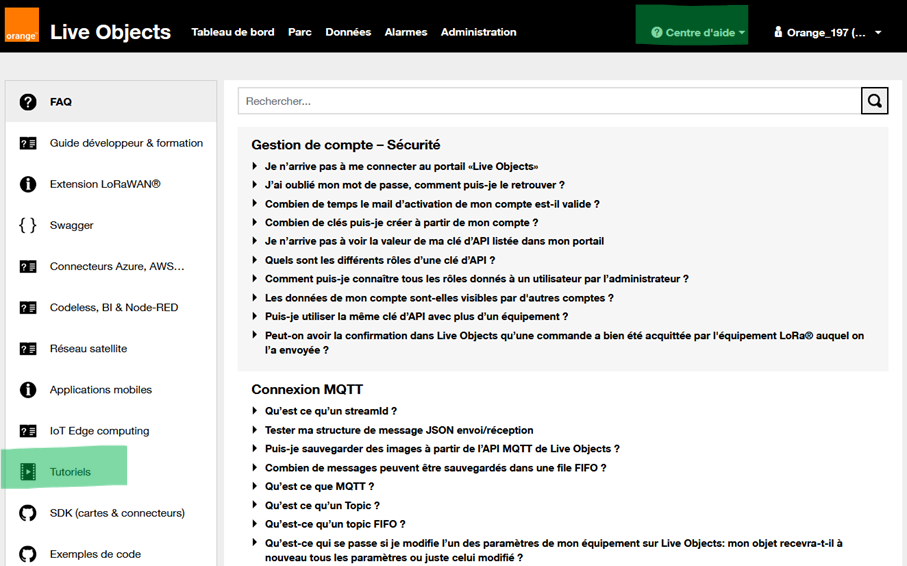This screenshot has width=907, height=566.
Task: Expand the forgotten password question "J'ai oublié mon mot de passe"
Action: click(414, 185)
